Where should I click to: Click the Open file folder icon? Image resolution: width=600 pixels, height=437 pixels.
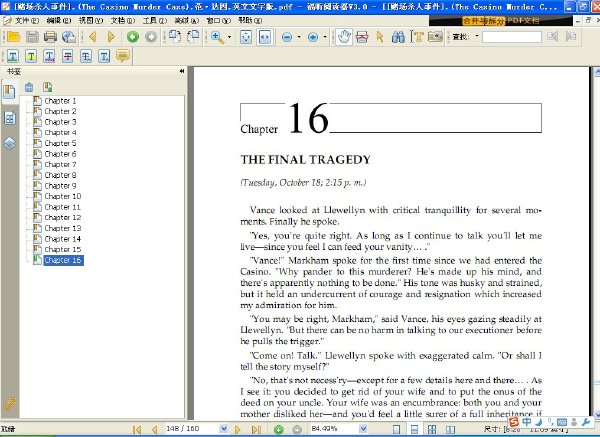[13, 37]
